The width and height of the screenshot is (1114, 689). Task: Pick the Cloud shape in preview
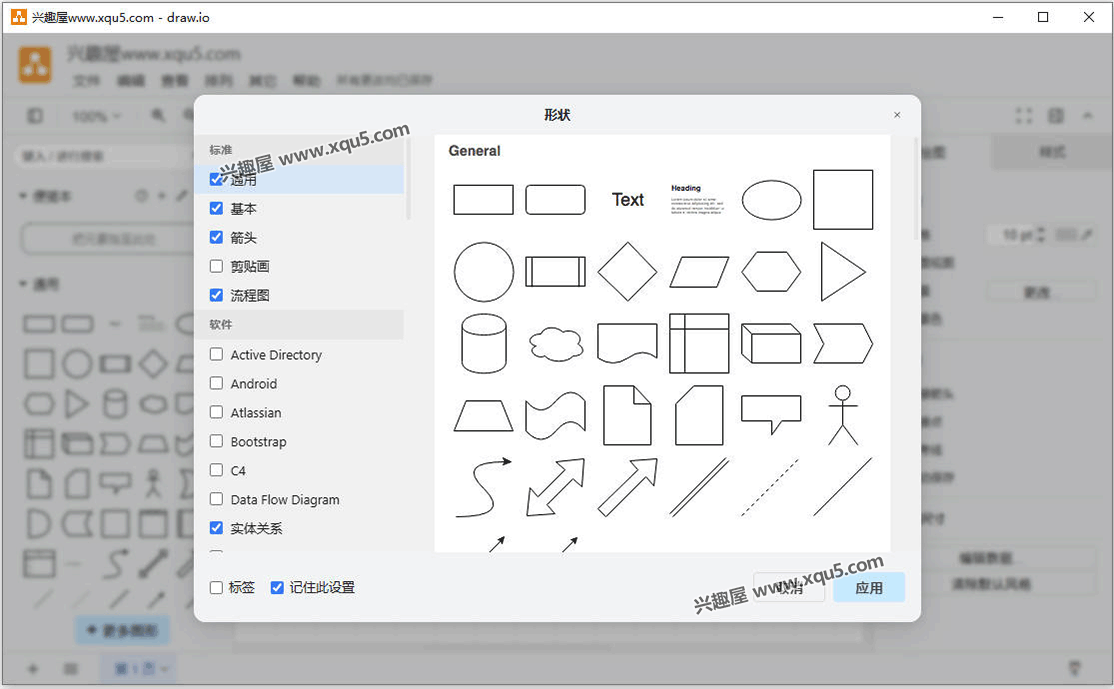pyautogui.click(x=556, y=344)
